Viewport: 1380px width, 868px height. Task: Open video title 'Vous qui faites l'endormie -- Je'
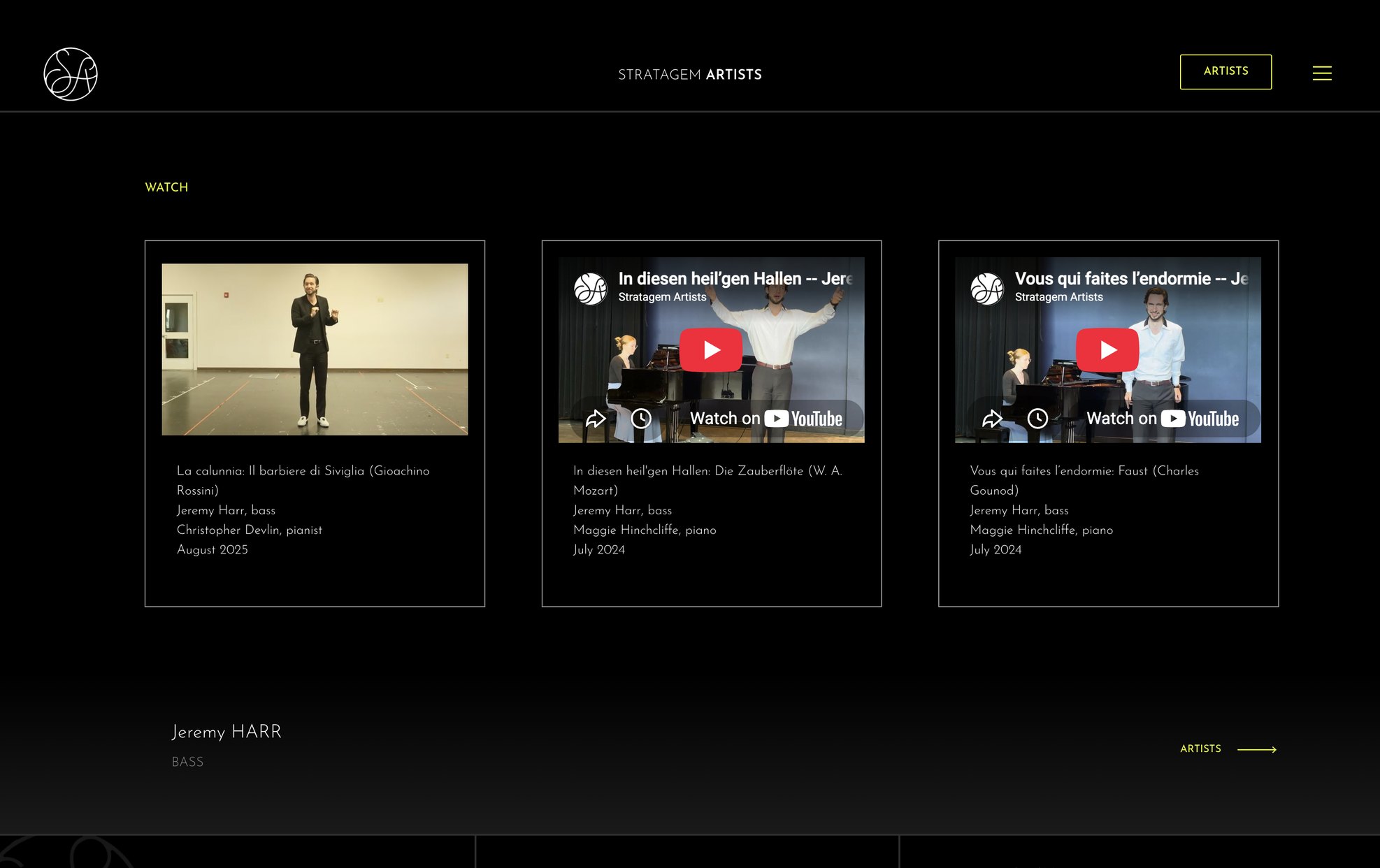tap(1132, 279)
